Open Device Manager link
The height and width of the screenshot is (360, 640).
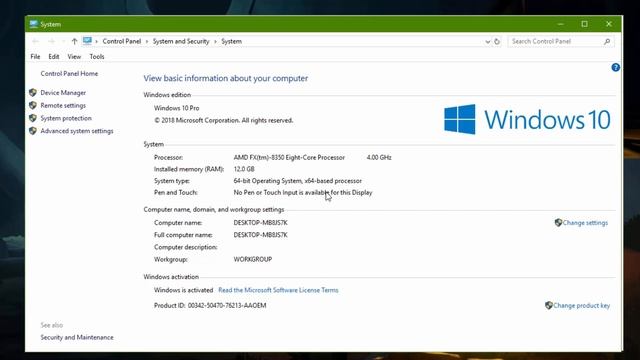pos(63,93)
